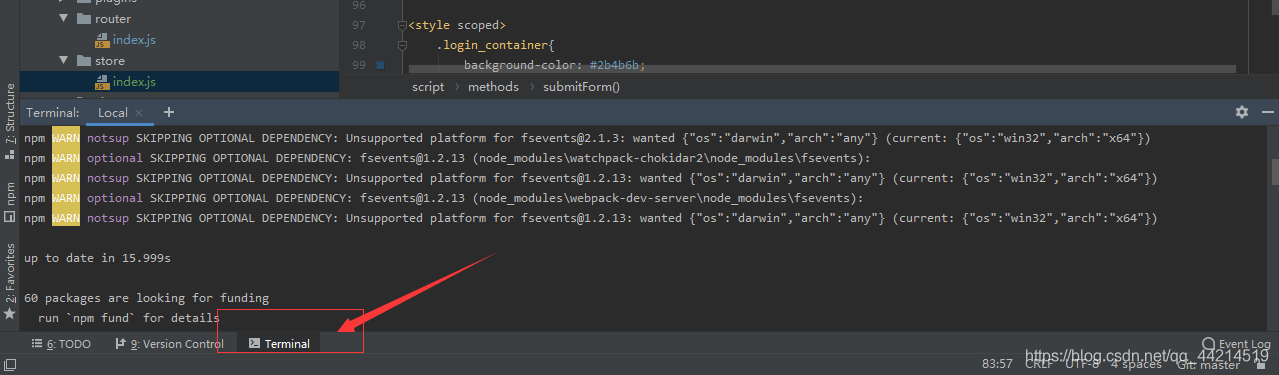Open the Version Control tool window
1279x375 pixels.
click(x=169, y=344)
